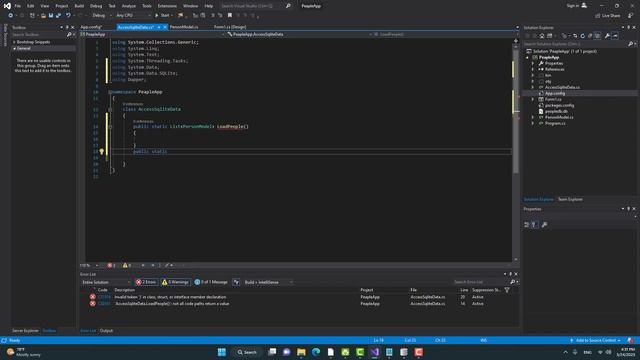Open the Build + IntelliSense dropdown
Viewport: 640px width, 360px height.
click(x=268, y=282)
